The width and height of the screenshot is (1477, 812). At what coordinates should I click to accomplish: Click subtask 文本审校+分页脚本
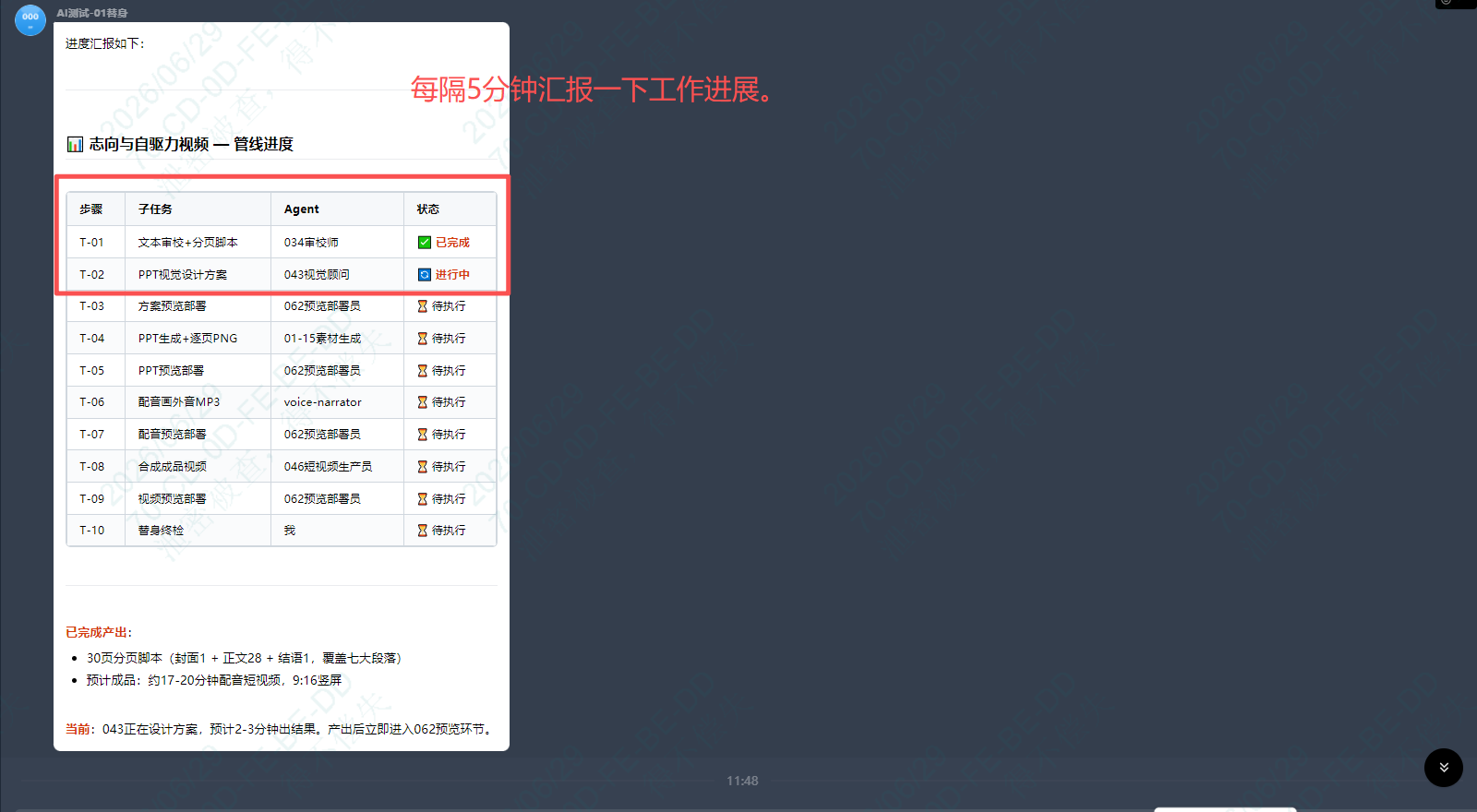[x=188, y=243]
